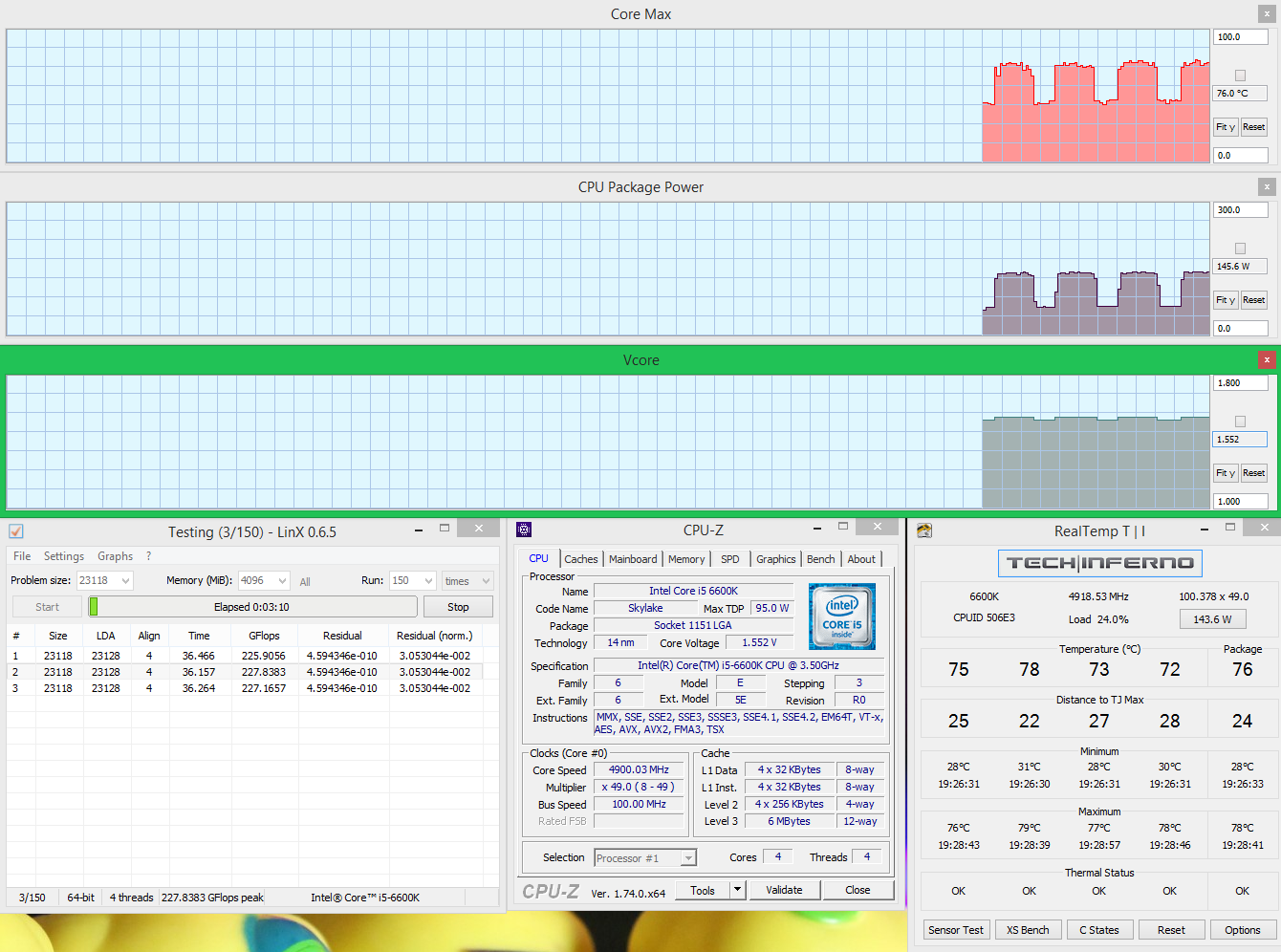This screenshot has width=1281, height=952.
Task: Click the Close button in CPU-Z
Action: tap(858, 890)
